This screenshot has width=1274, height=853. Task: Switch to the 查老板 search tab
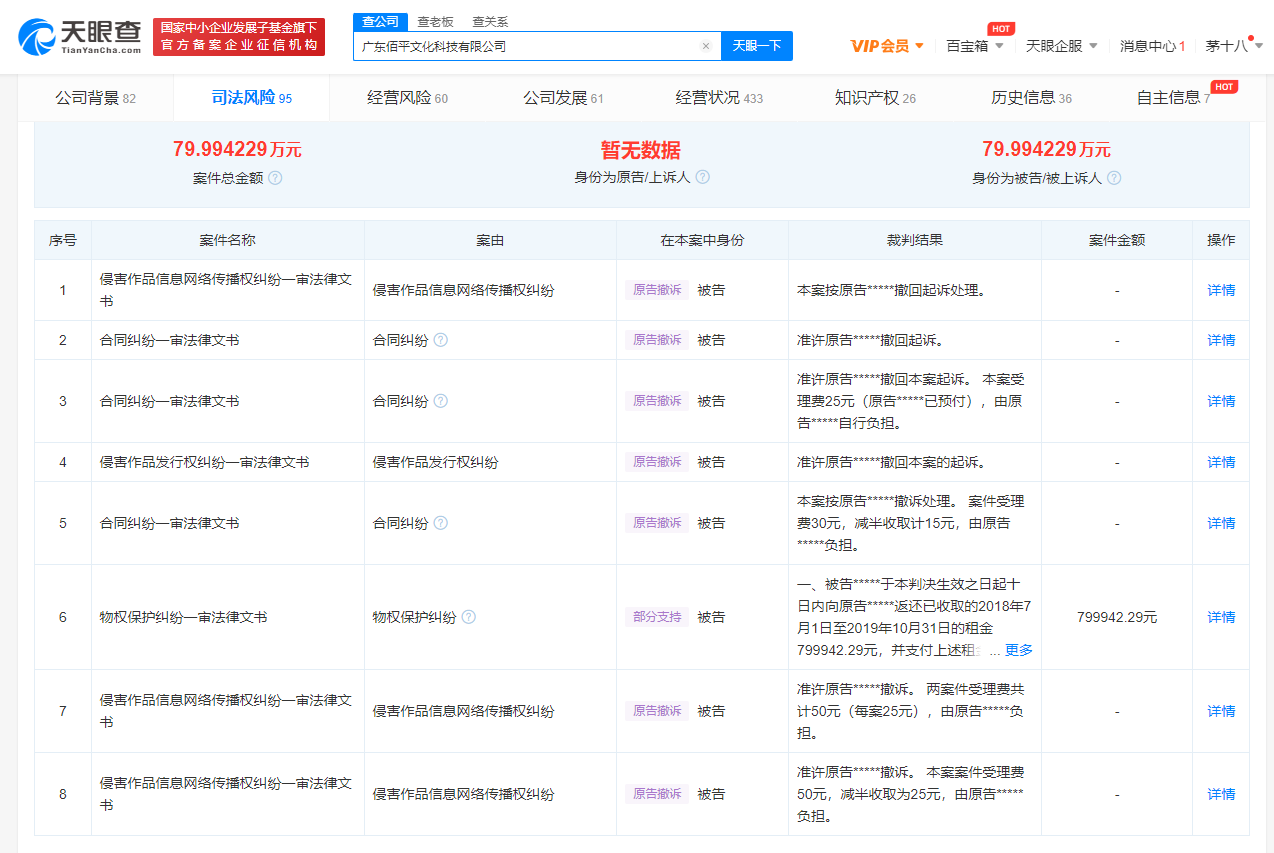click(x=435, y=22)
